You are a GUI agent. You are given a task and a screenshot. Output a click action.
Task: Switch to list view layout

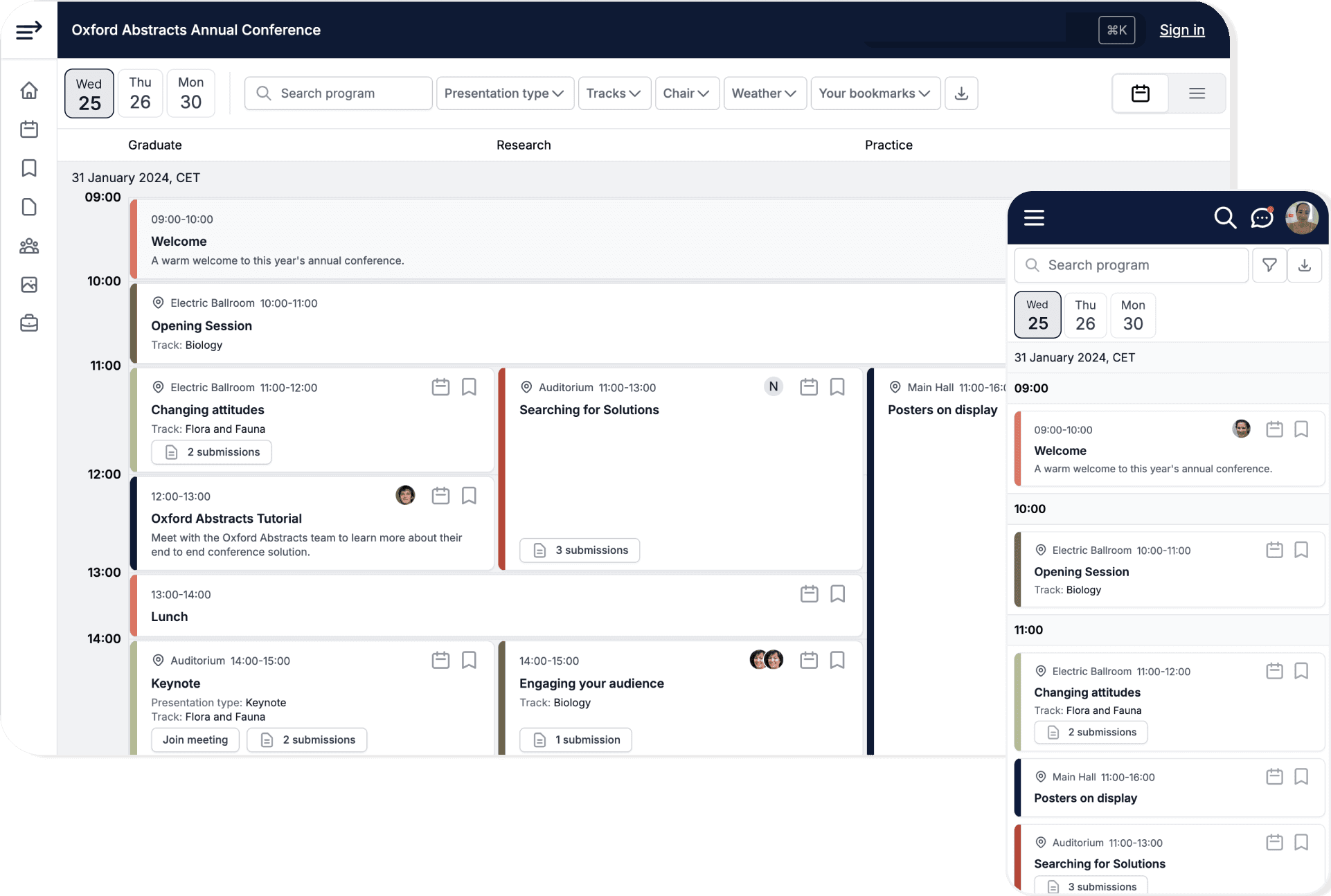tap(1197, 93)
